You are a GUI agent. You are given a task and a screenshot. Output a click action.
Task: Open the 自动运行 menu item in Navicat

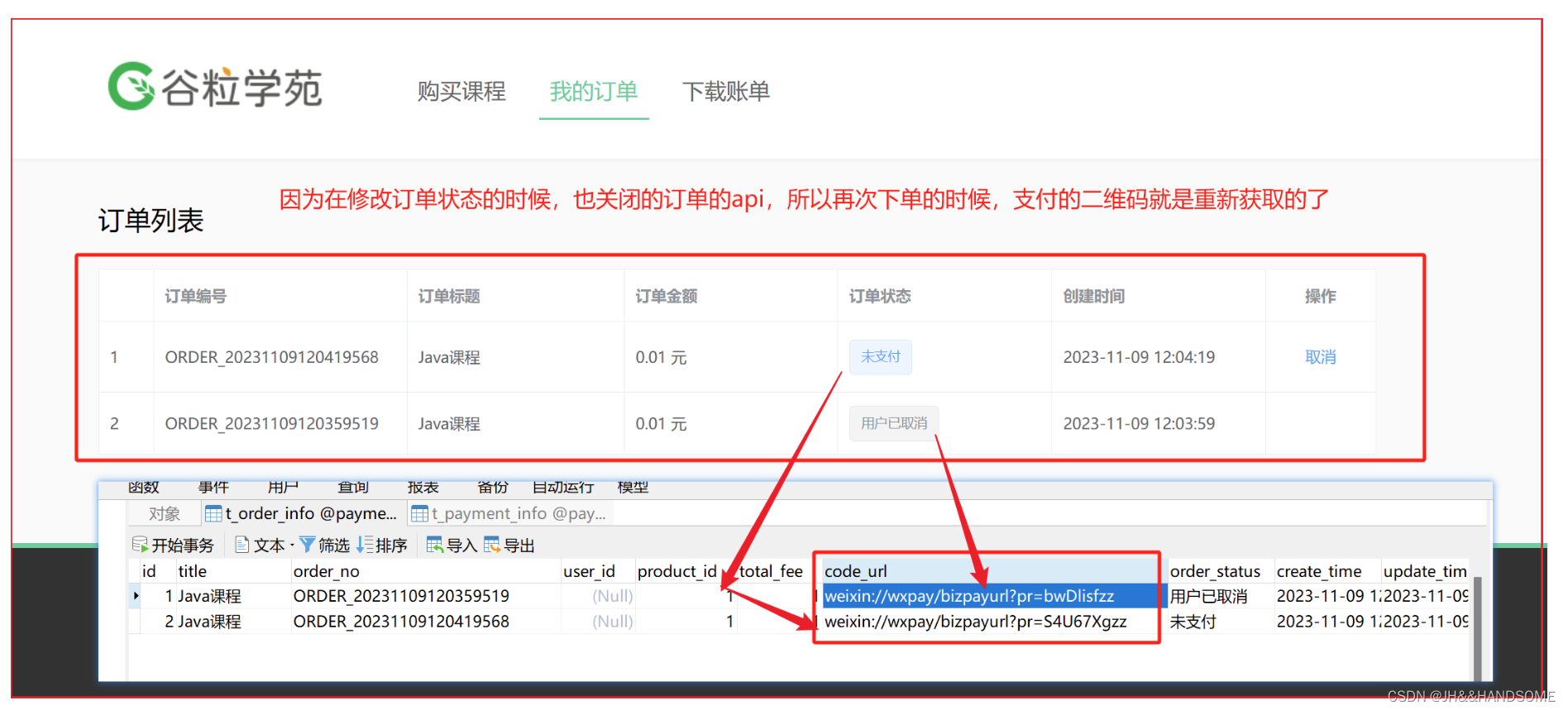click(x=563, y=487)
